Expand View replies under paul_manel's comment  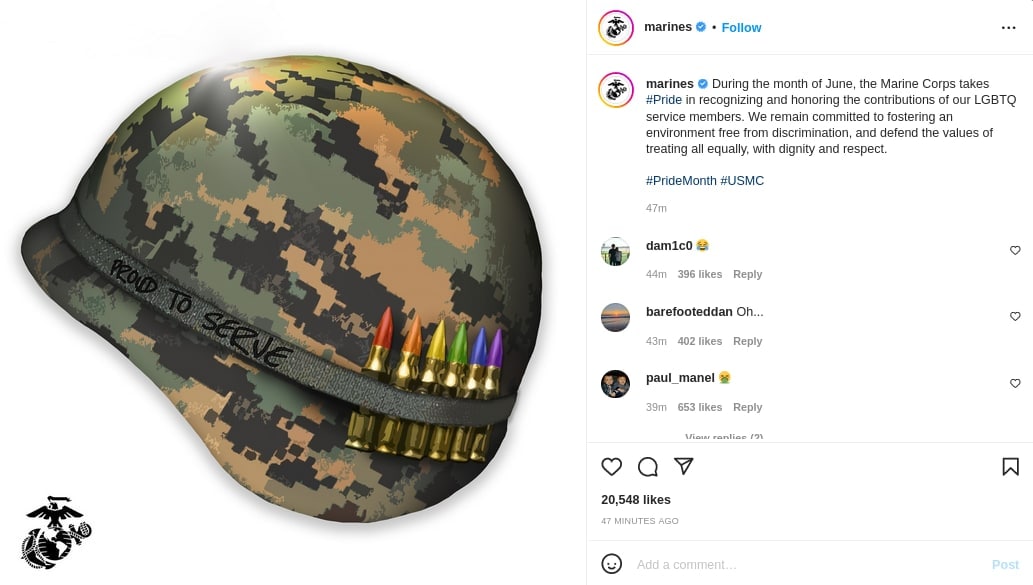[x=724, y=437]
